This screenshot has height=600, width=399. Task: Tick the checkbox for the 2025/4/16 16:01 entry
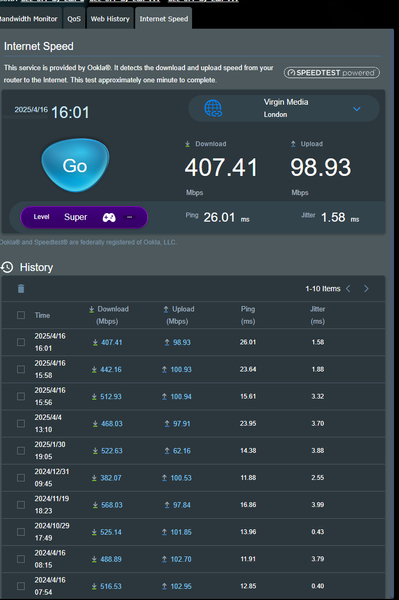(x=21, y=342)
